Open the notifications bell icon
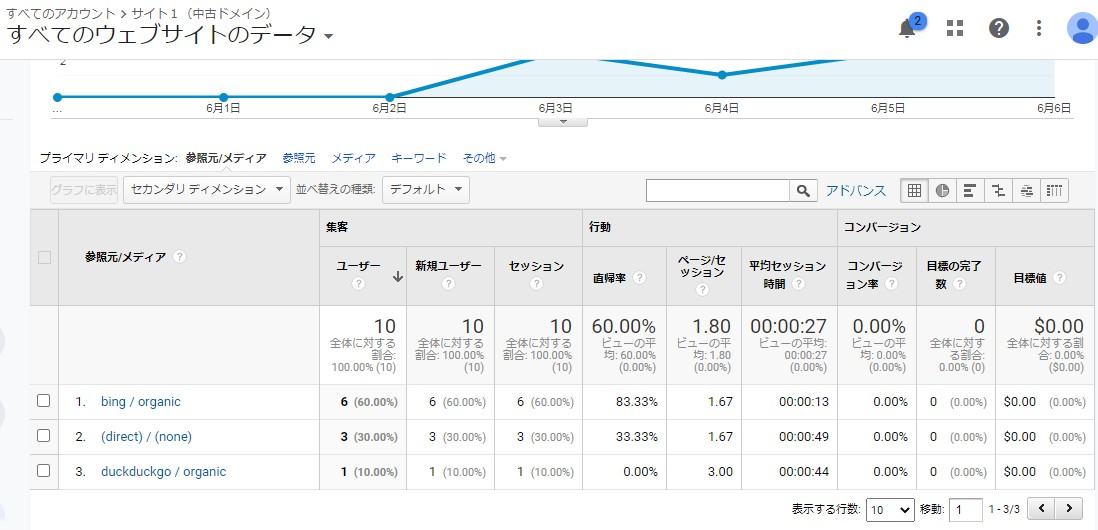The height and width of the screenshot is (530, 1098). coord(907,28)
